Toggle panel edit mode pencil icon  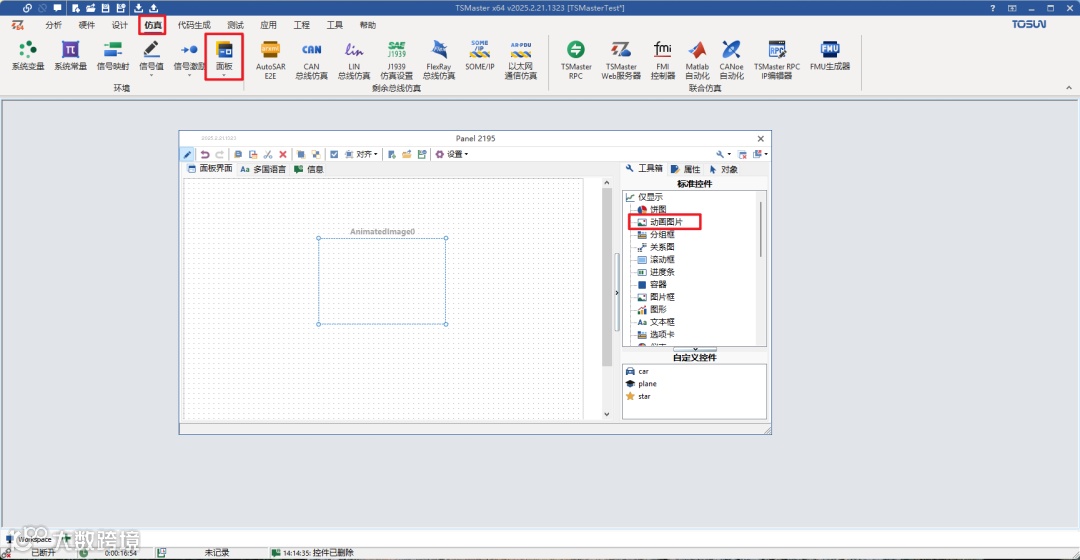click(x=187, y=154)
